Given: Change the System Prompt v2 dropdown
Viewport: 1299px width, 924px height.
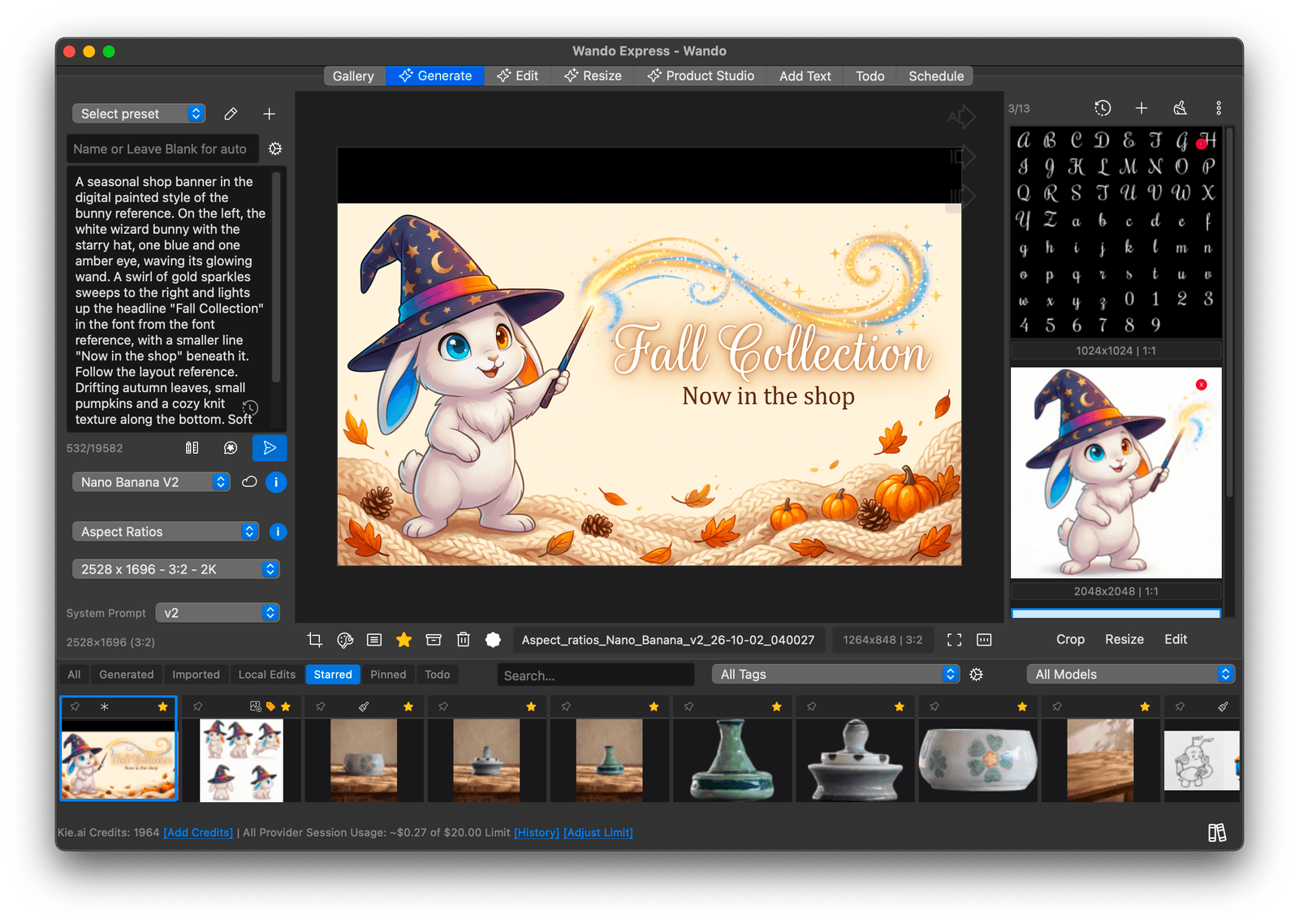Looking at the screenshot, I should pos(218,612).
